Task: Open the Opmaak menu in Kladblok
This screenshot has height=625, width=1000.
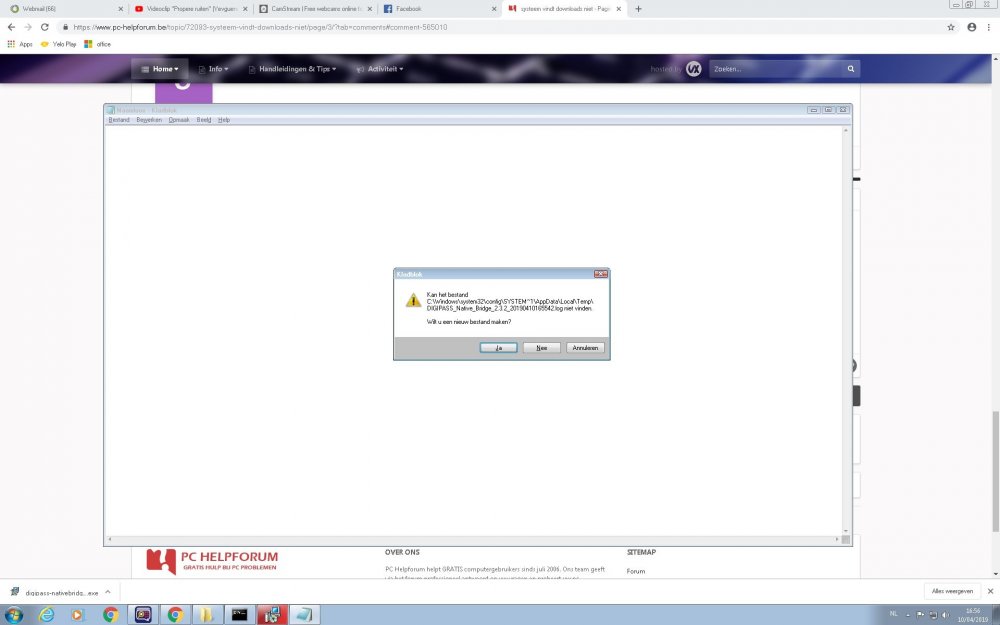Action: 179,120
